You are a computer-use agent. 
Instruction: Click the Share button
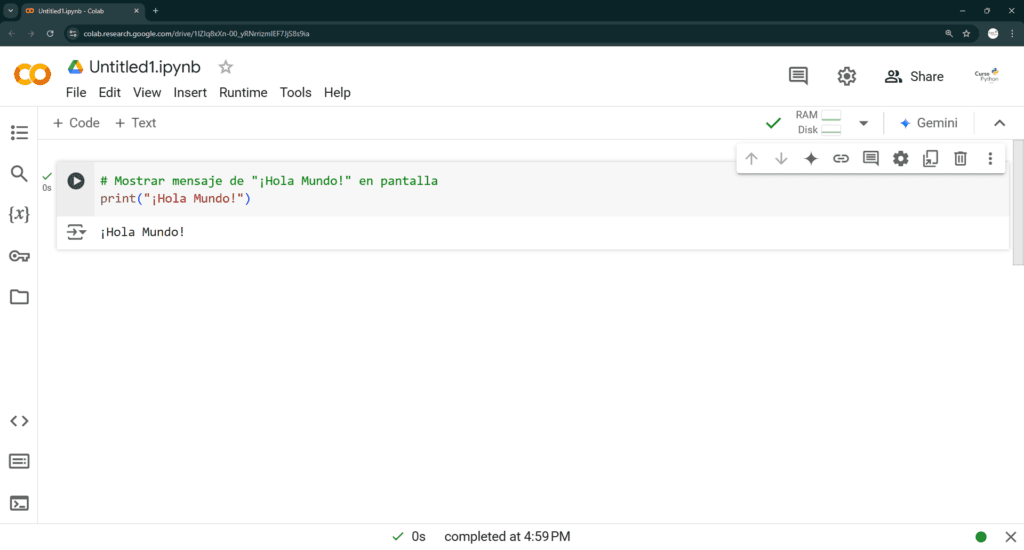(914, 76)
